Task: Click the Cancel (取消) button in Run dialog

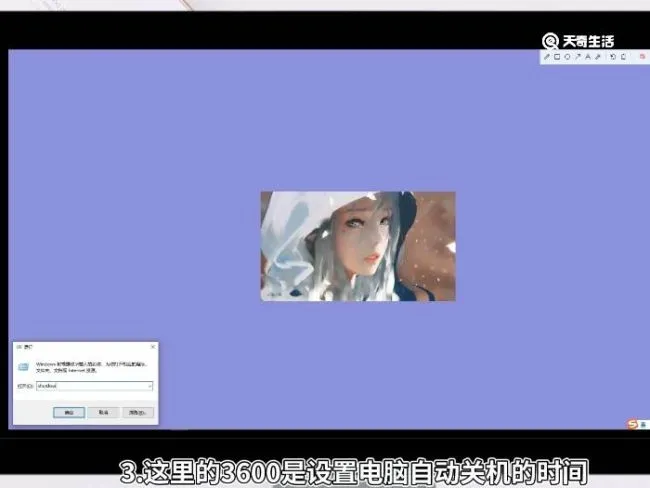Action: [104, 413]
